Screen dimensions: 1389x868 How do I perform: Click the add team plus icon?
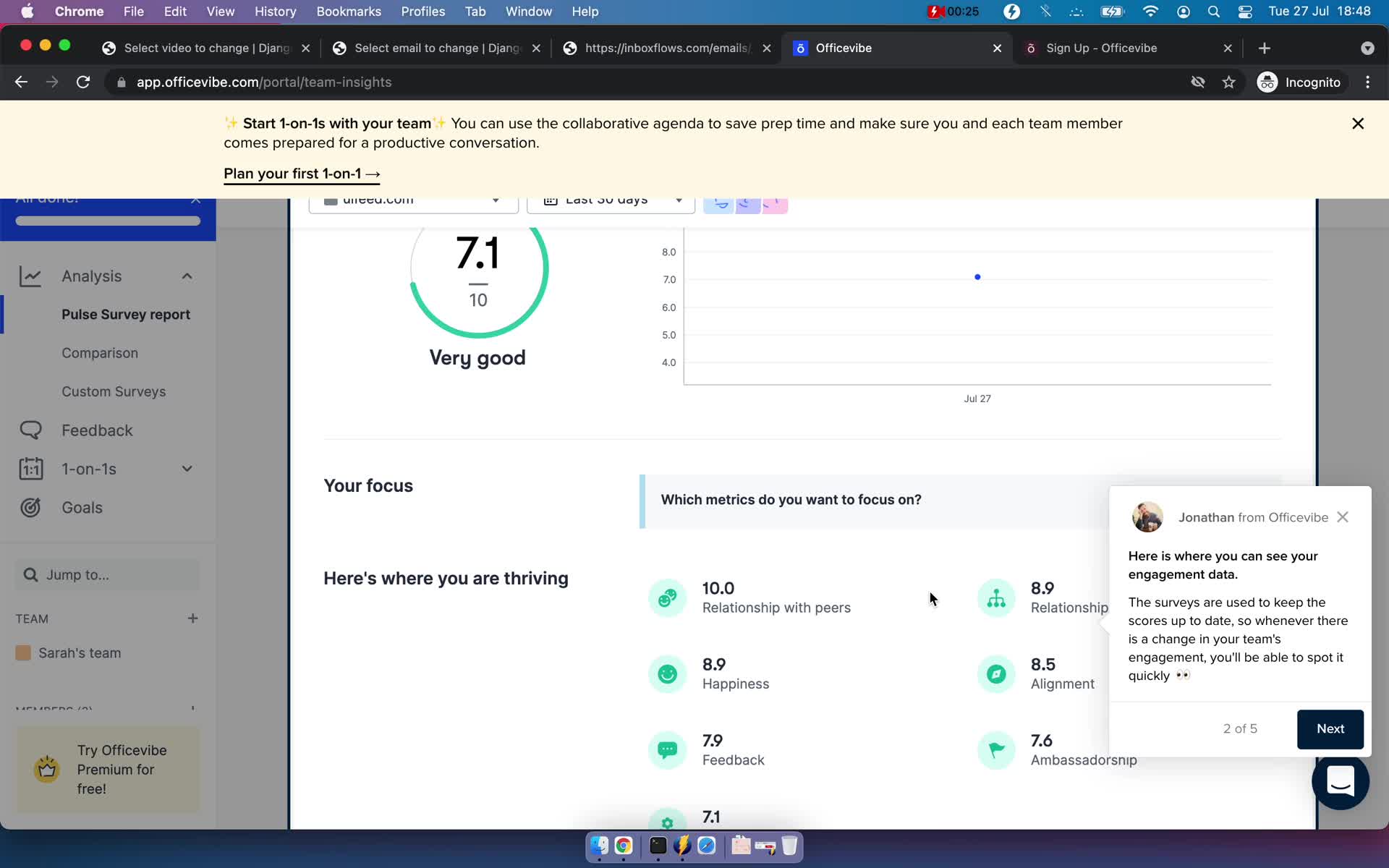click(x=192, y=618)
